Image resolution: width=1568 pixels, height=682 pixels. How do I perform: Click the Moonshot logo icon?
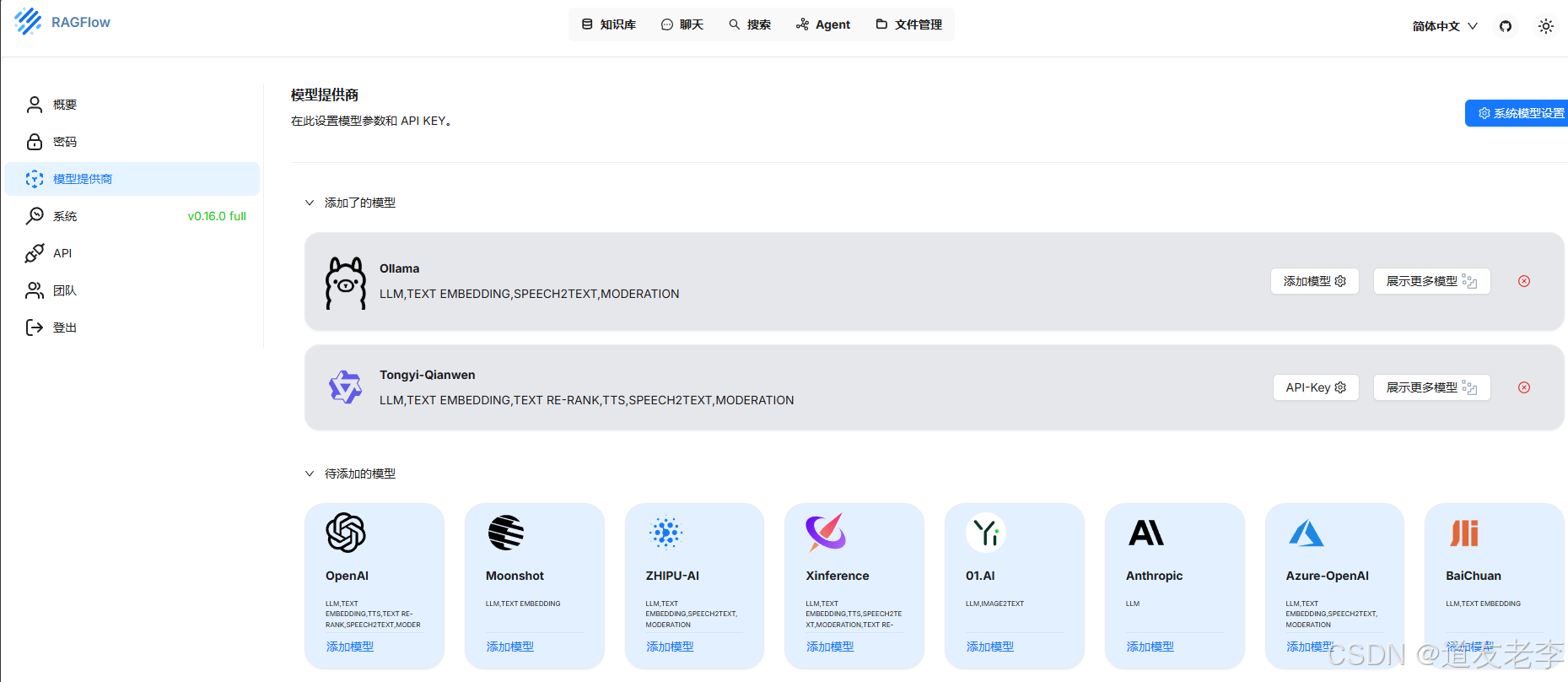pyautogui.click(x=506, y=533)
